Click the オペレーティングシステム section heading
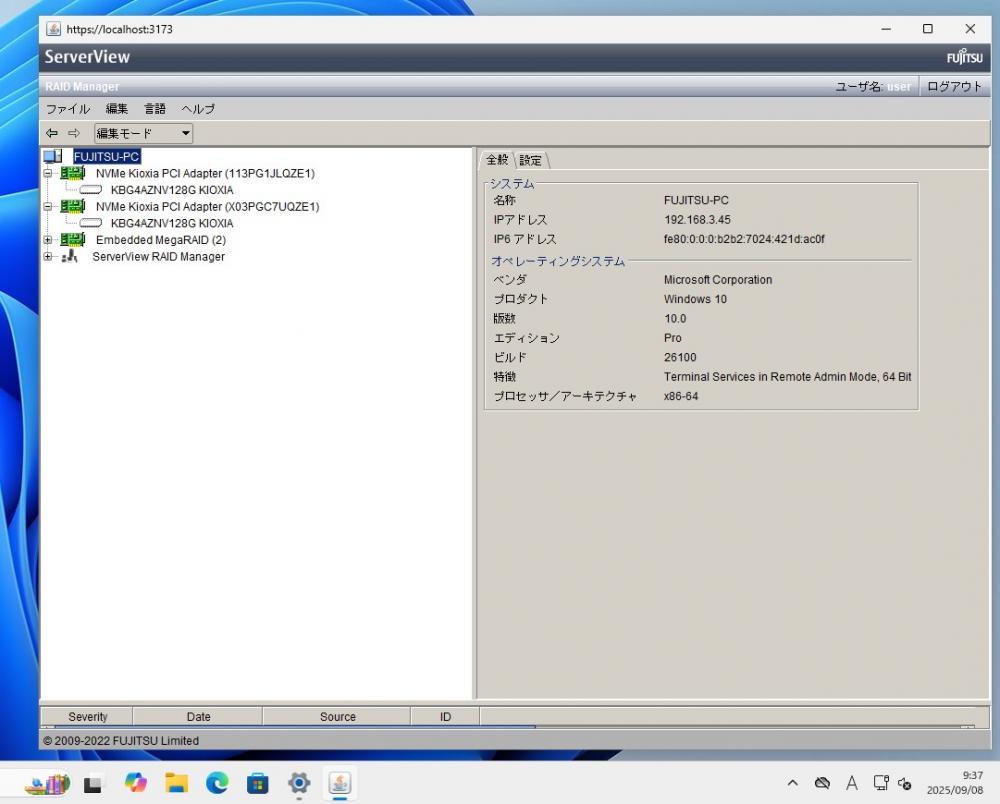 coord(558,261)
